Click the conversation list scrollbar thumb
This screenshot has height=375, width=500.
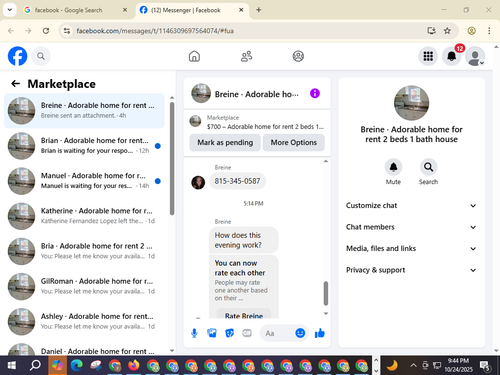(172, 159)
